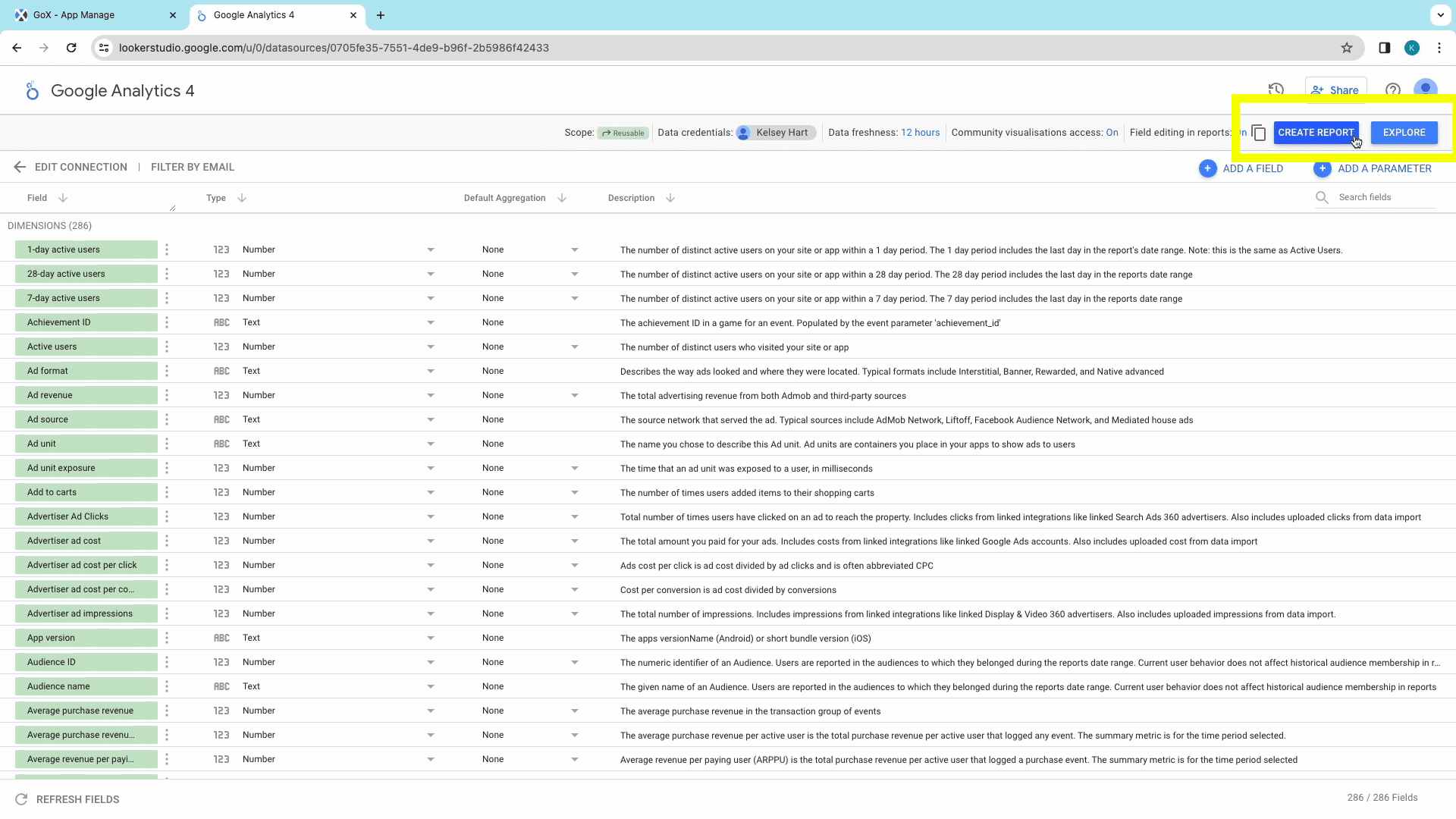Click the back arrow beside Edit Connection
1456x819 pixels.
pyautogui.click(x=20, y=167)
